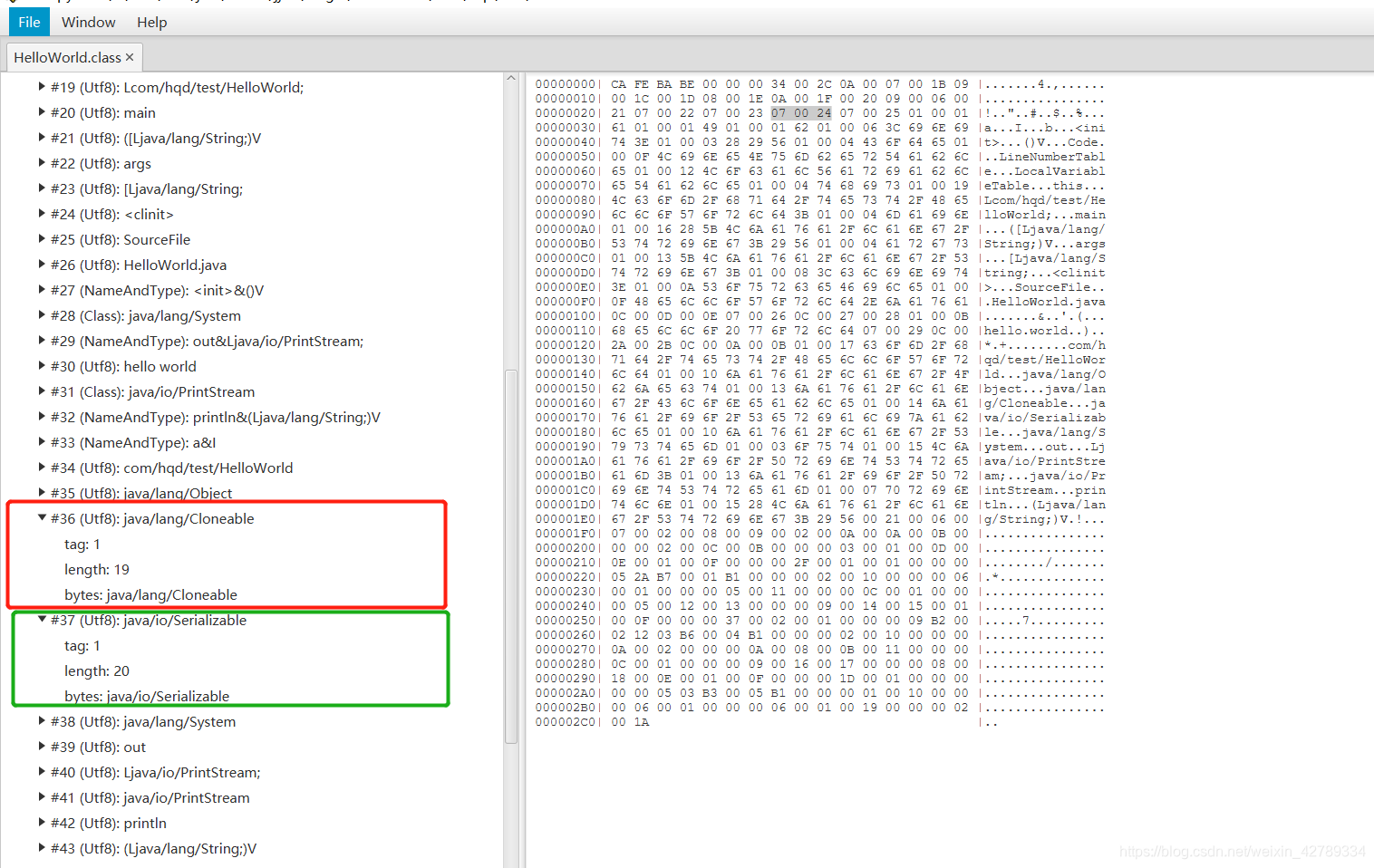
Task: Expand #40 Utf8 Ljava/io/PrintStream;
Action: click(42, 772)
